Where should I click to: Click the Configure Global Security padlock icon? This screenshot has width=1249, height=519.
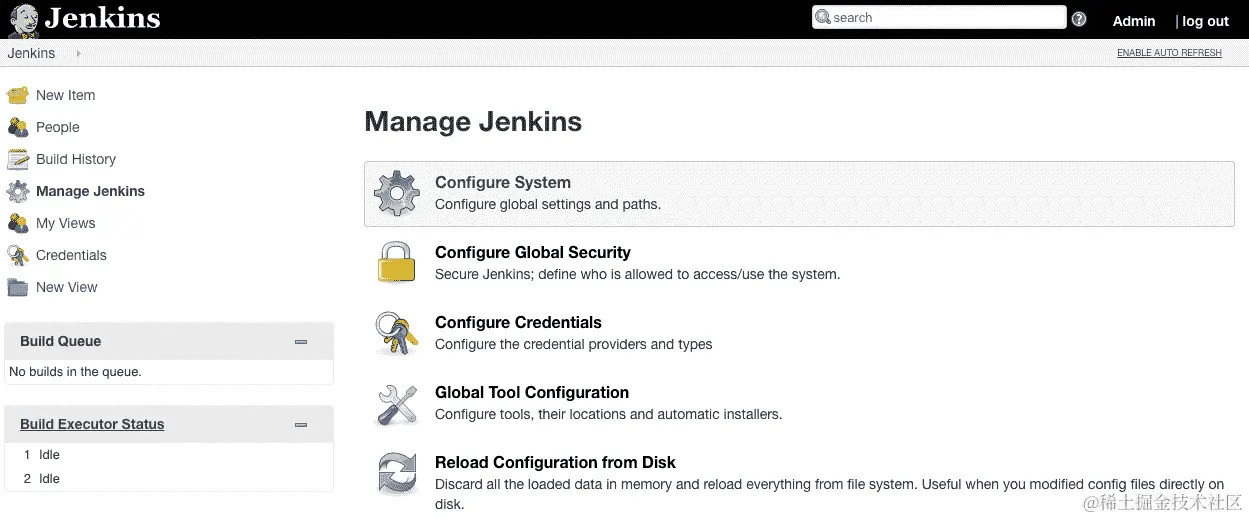click(396, 263)
